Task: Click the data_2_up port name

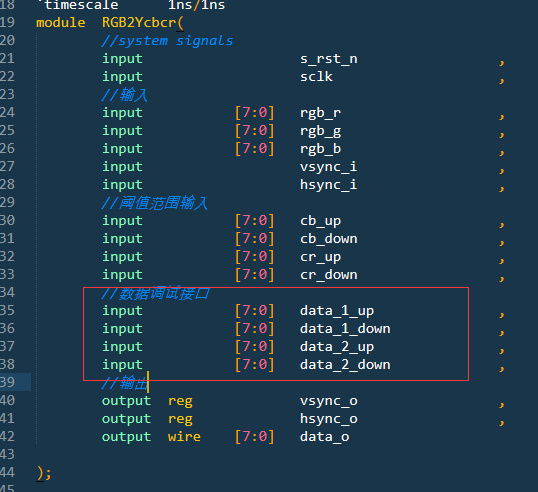Action: [337, 347]
